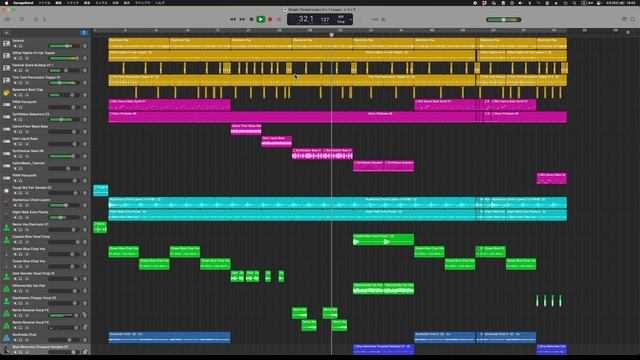Solo the Seismic track
640x360 pixels.
coord(20,46)
